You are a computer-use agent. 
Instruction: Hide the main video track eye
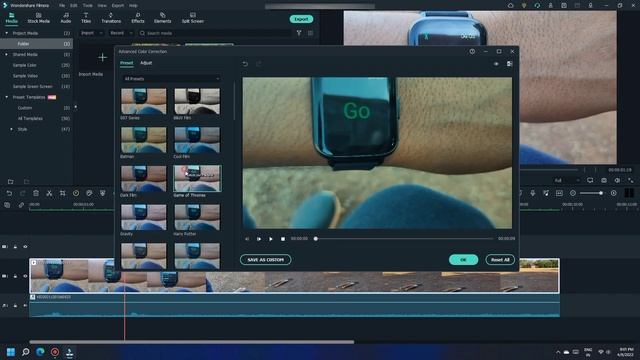click(x=25, y=276)
